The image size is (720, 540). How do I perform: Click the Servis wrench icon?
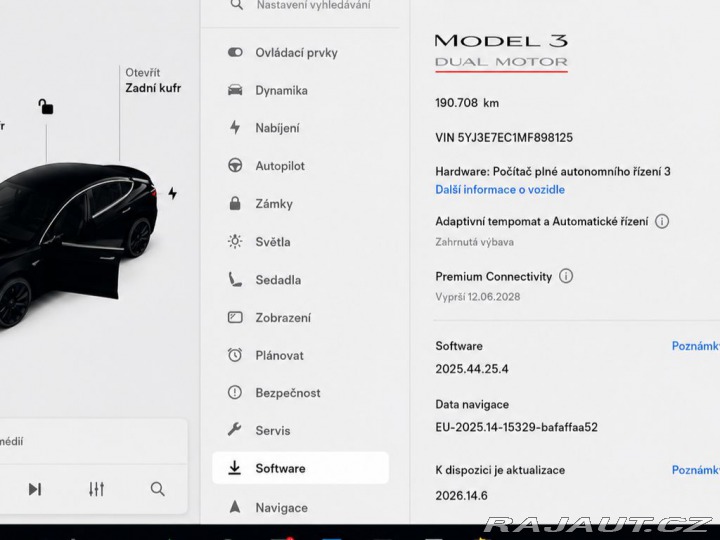235,430
